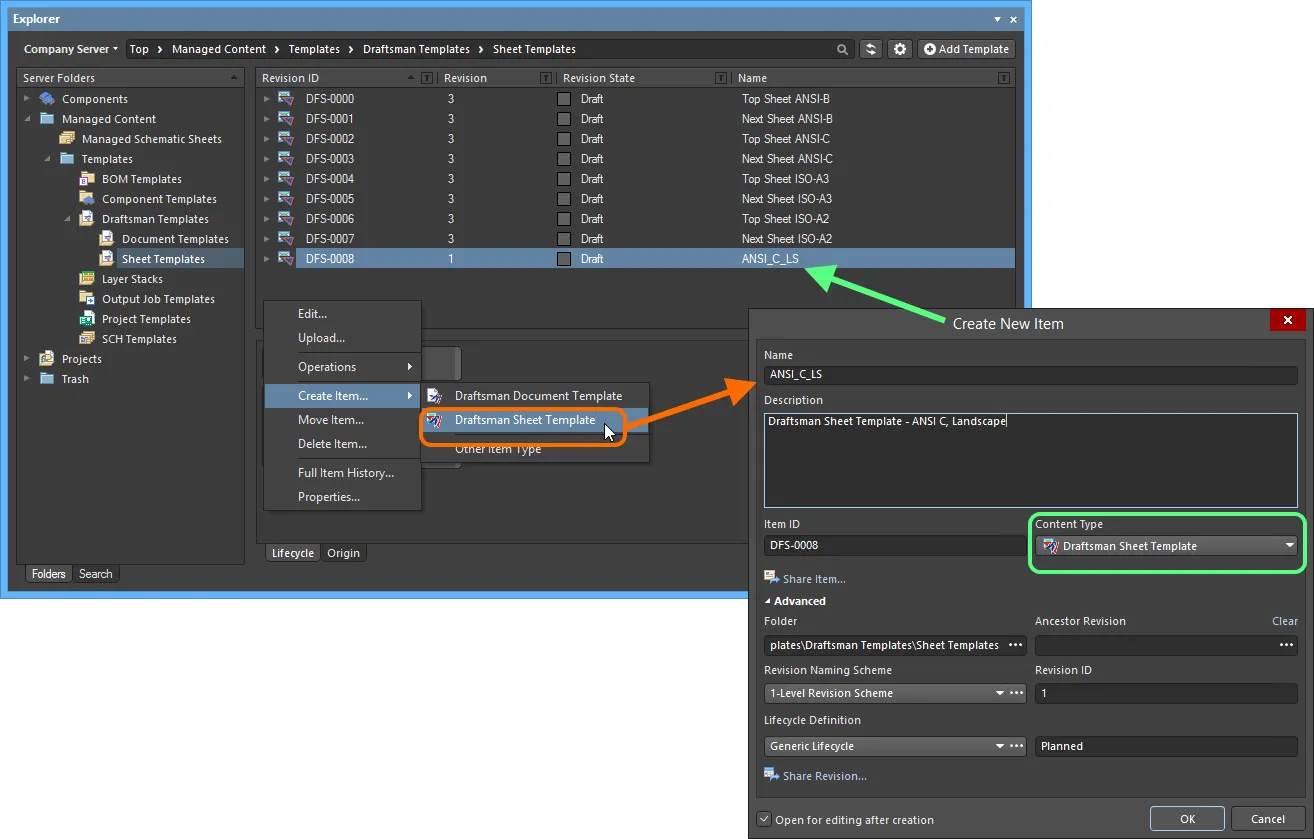The width and height of the screenshot is (1314, 839).
Task: Select the Layer Stacks folder icon
Action: [x=87, y=279]
